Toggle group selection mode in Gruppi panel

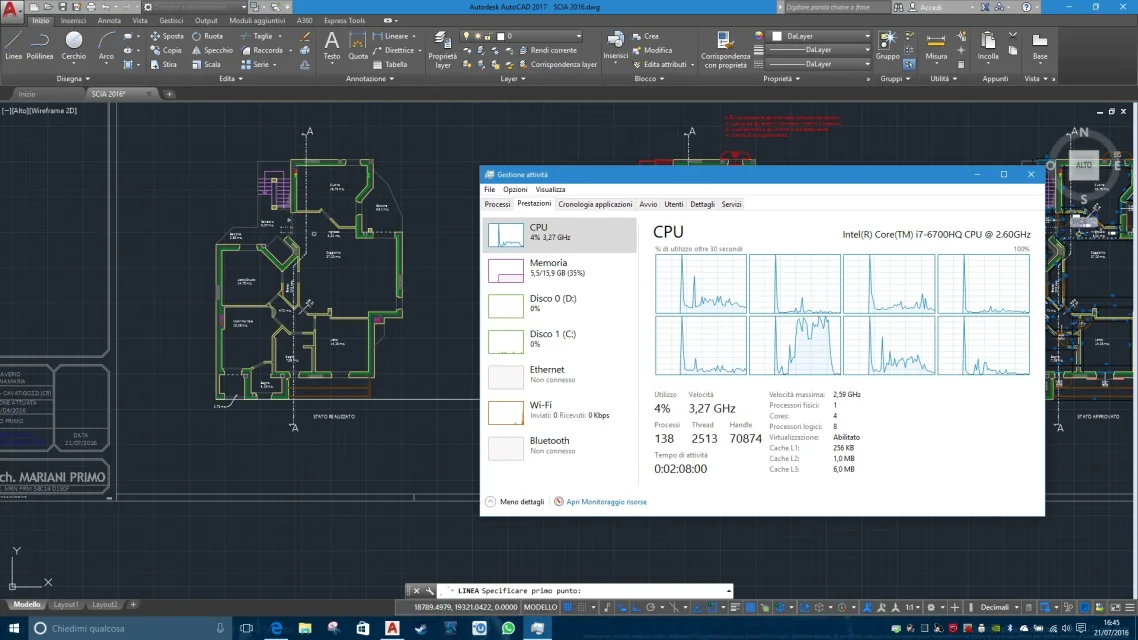pyautogui.click(x=909, y=65)
